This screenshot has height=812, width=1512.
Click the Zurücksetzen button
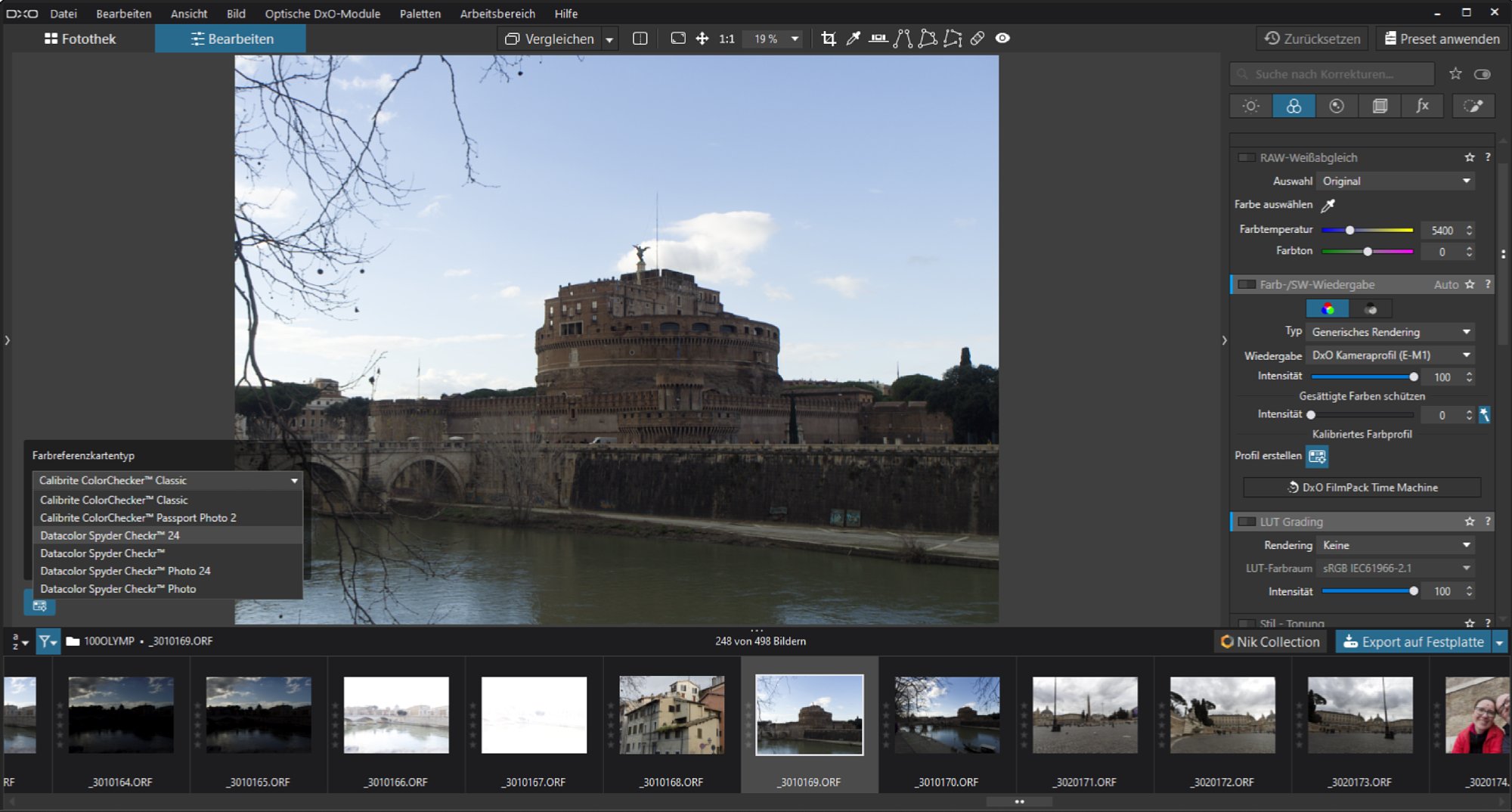click(x=1312, y=39)
